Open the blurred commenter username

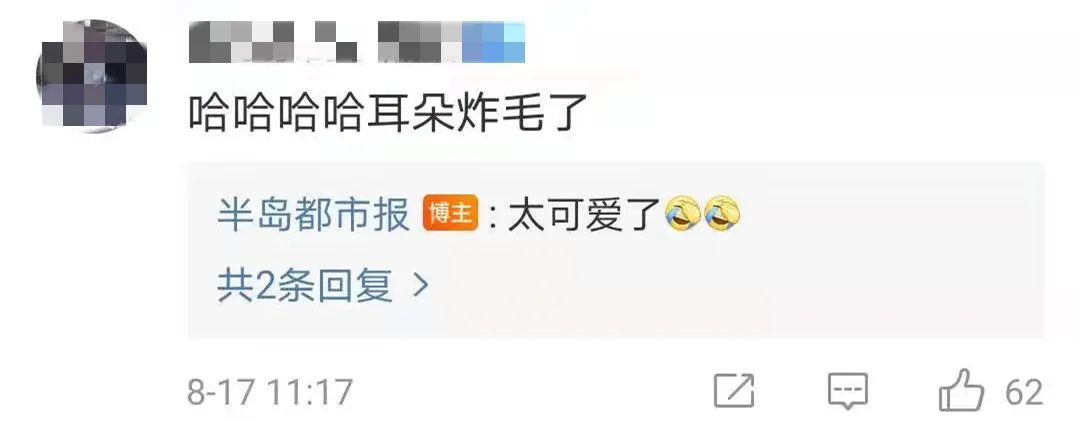pos(357,42)
